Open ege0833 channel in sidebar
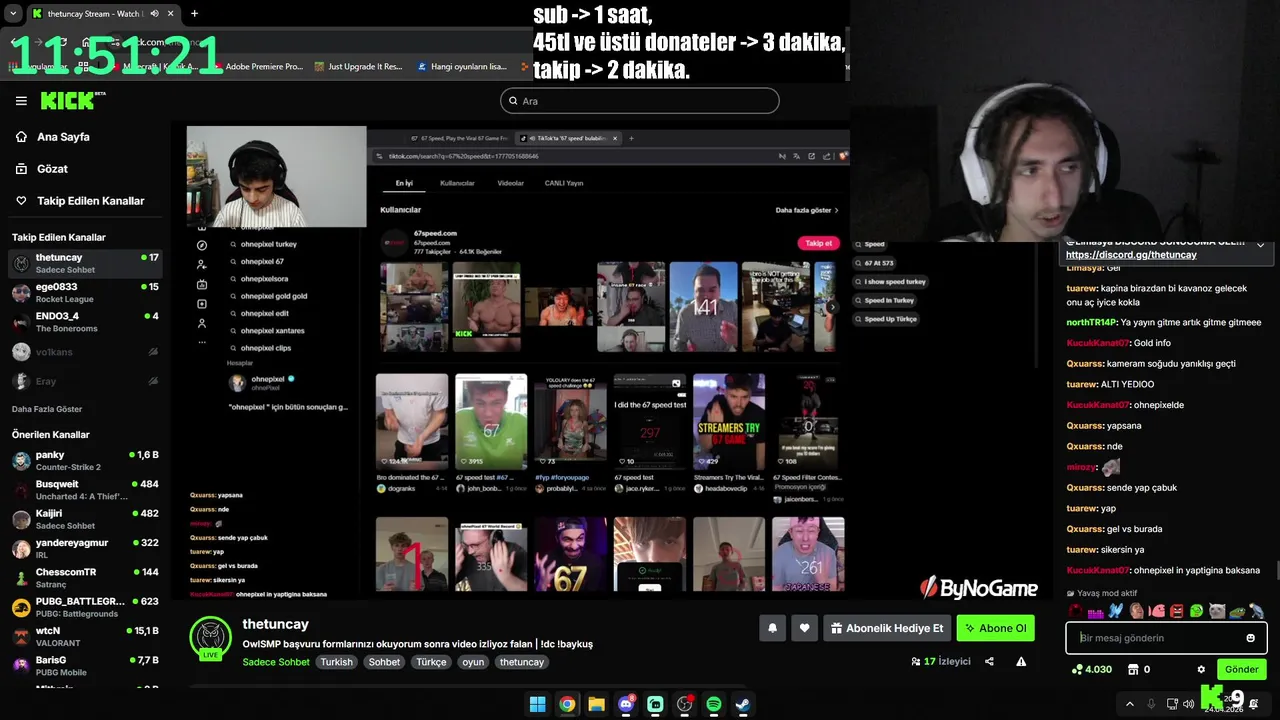The height and width of the screenshot is (720, 1280). point(85,292)
